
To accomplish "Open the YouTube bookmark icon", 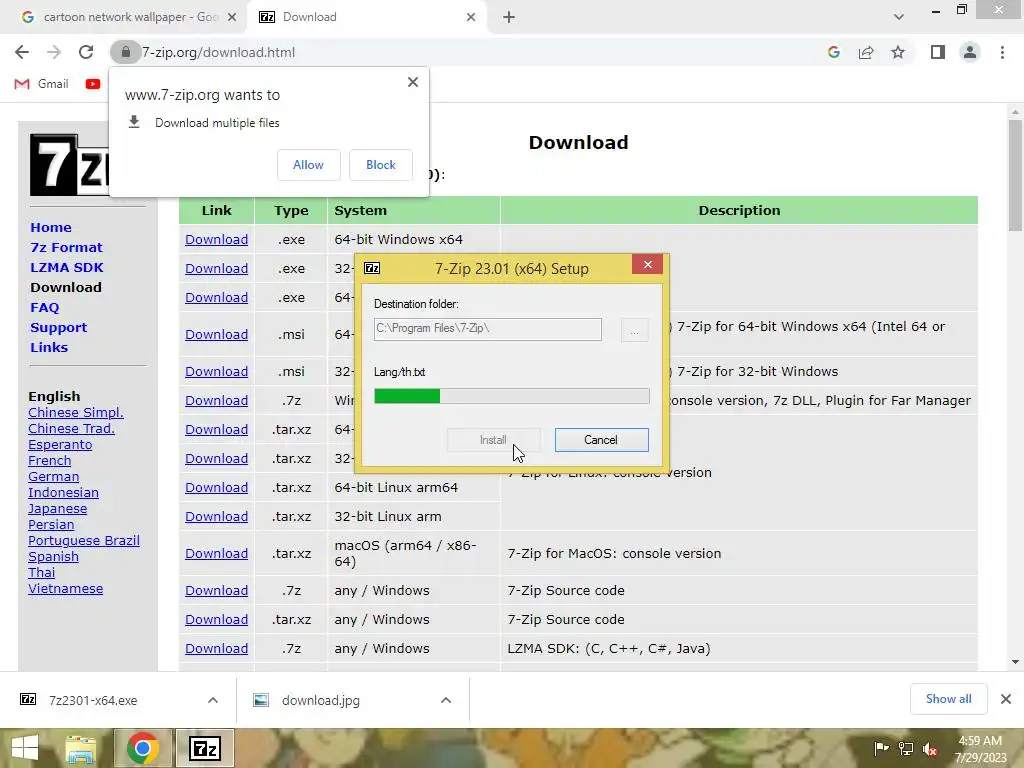I will click(93, 84).
